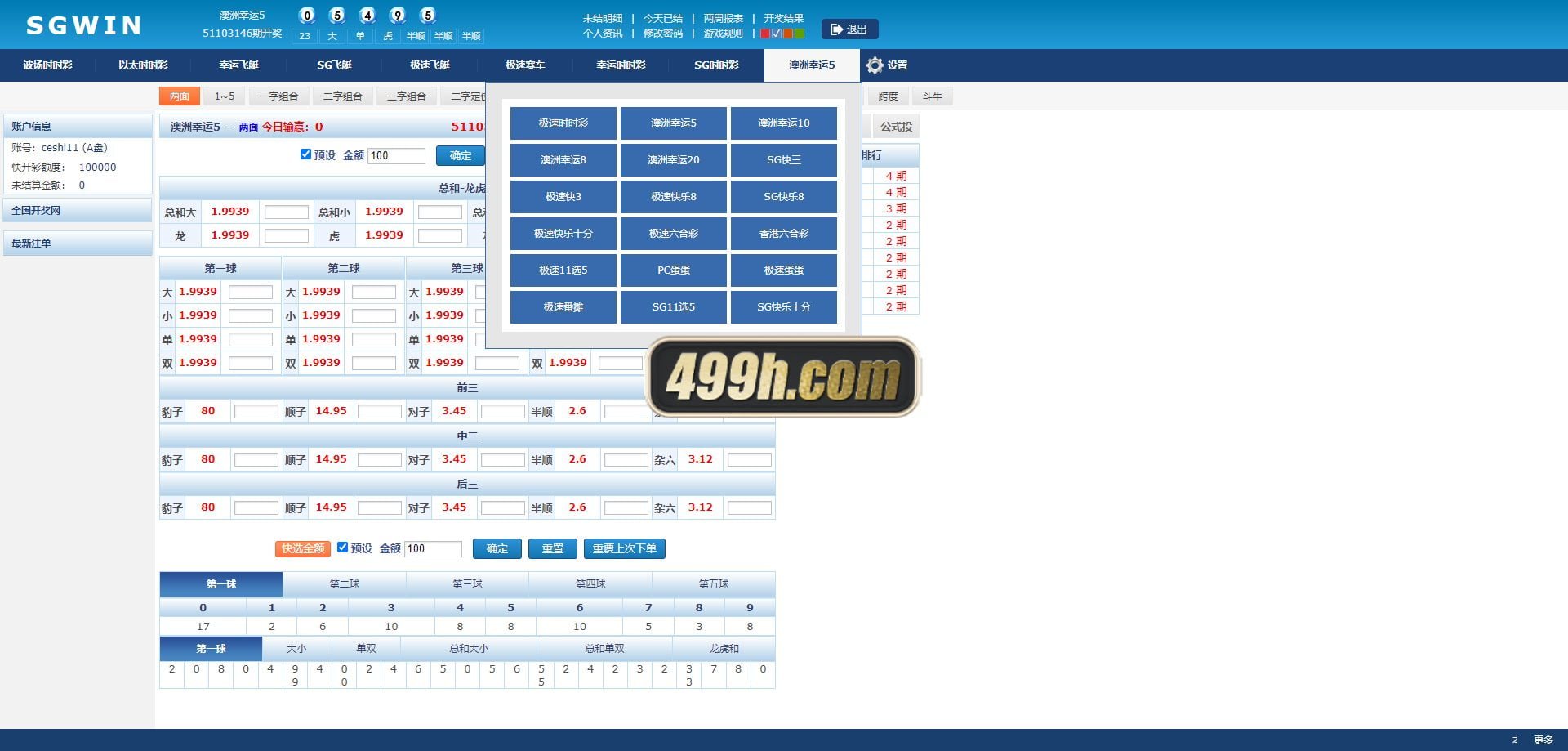Open the 未结明细 link
The height and width of the screenshot is (751, 1568).
coord(603,18)
